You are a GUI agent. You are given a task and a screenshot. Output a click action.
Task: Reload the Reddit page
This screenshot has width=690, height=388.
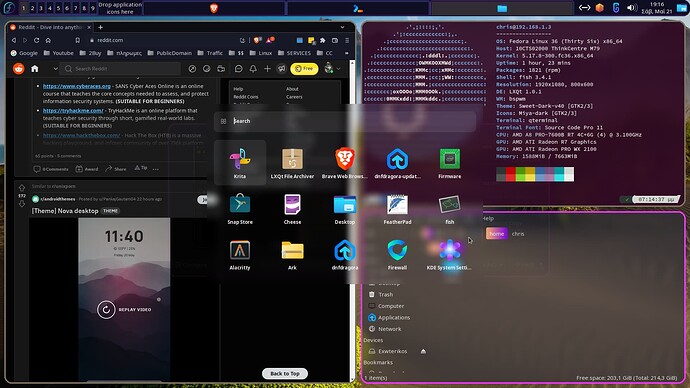(x=37, y=40)
